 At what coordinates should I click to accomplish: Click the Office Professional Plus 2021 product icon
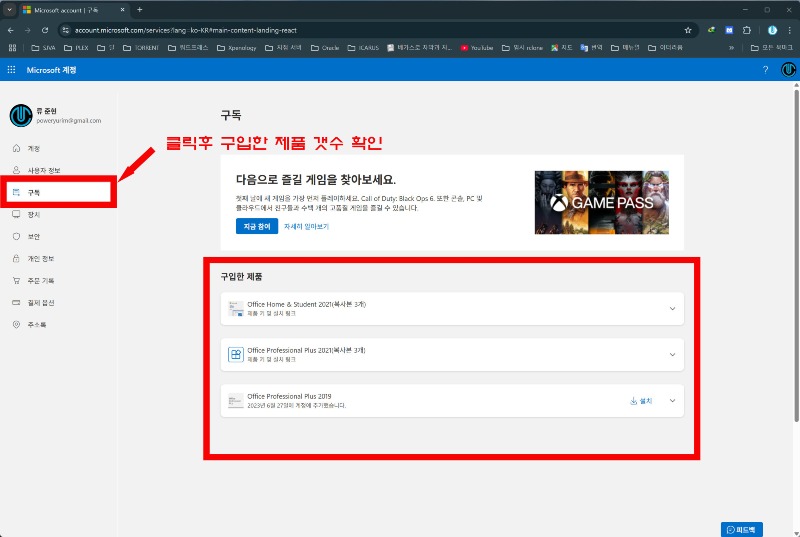pyautogui.click(x=236, y=354)
